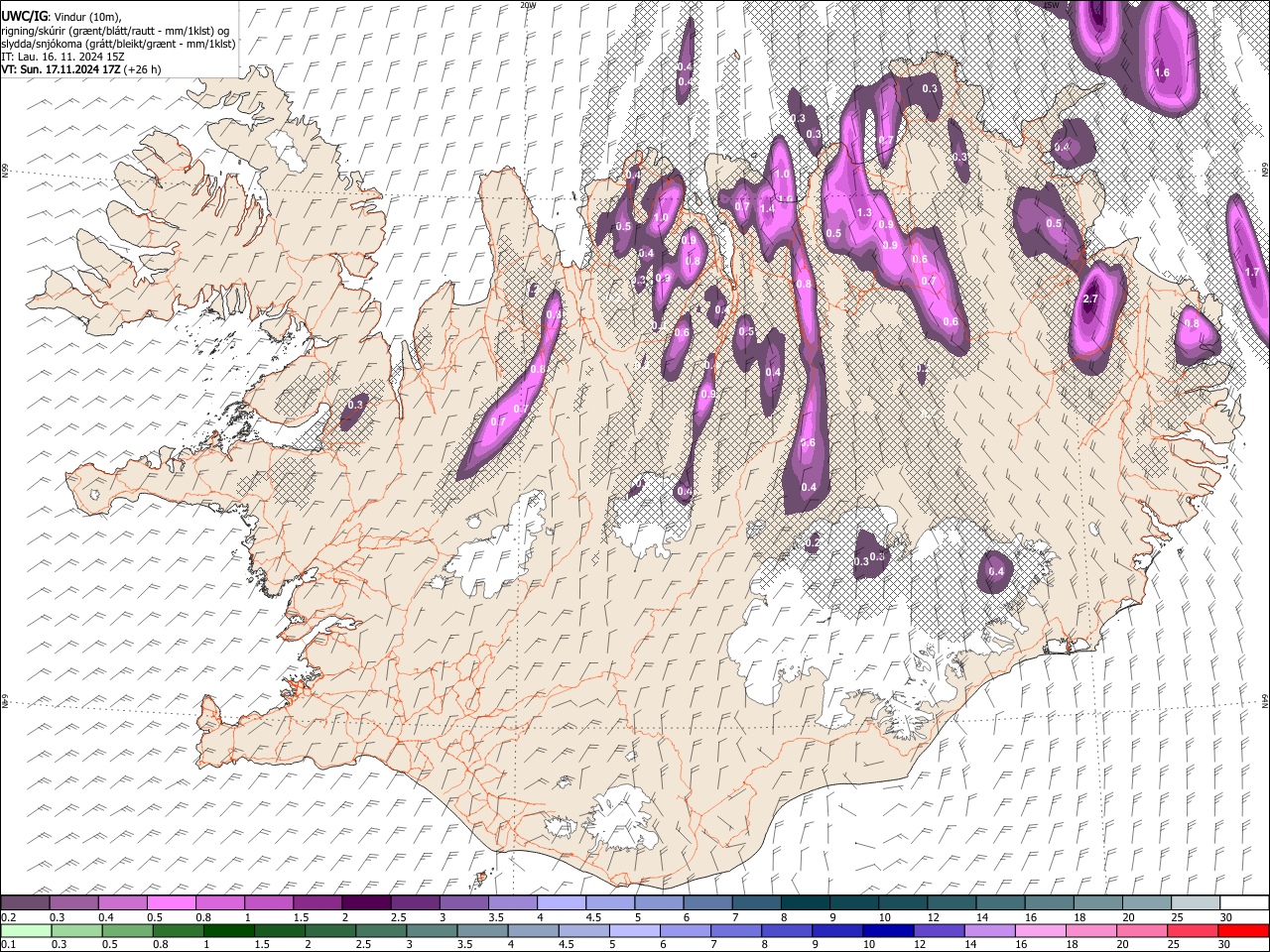Image resolution: width=1270 pixels, height=952 pixels.
Task: Click the red swatch starting at 30, bottom legend row
Action: tap(1242, 930)
